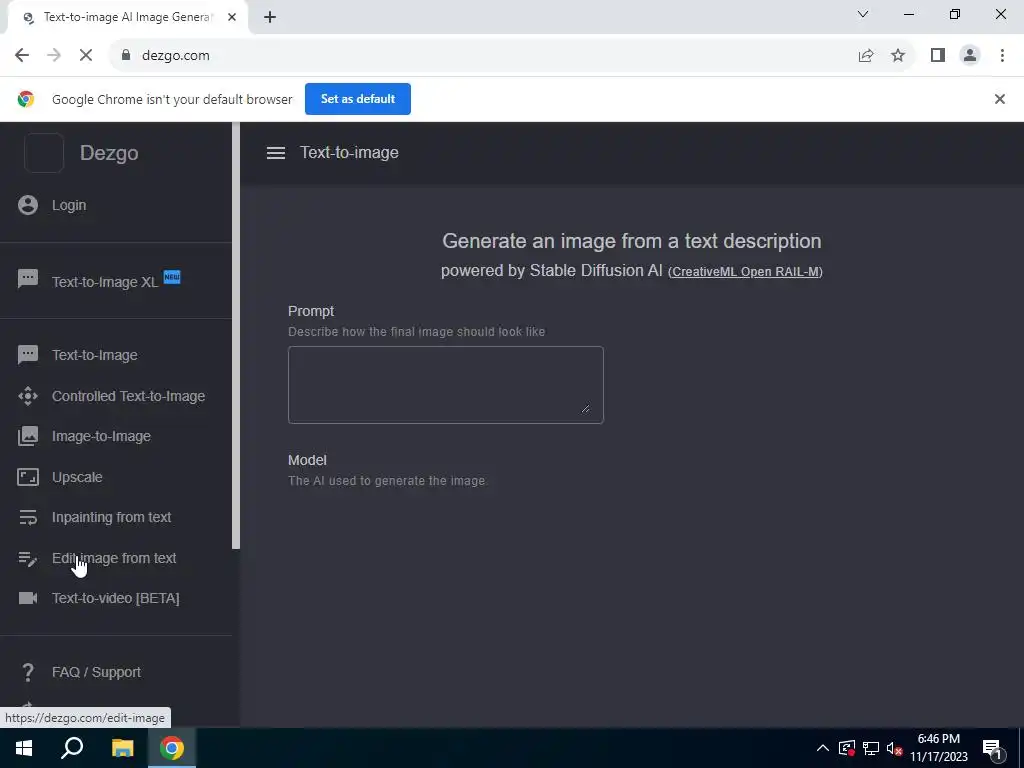Click the Set as default button

tap(358, 99)
